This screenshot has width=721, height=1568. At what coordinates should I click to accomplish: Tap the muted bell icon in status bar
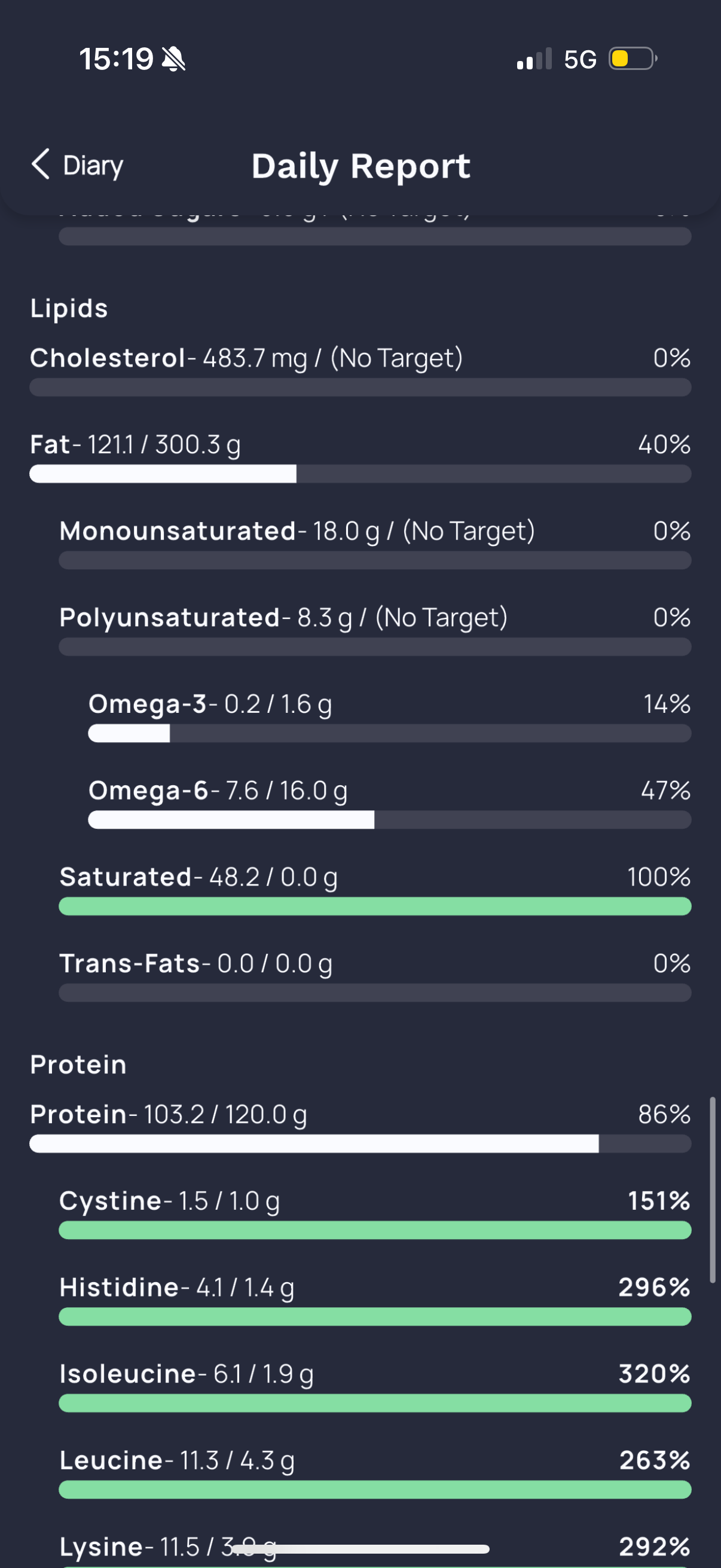174,60
